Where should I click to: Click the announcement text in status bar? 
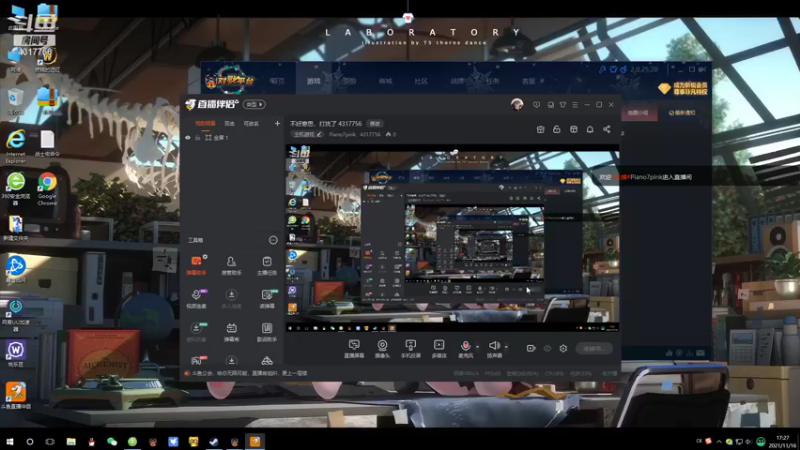249,373
